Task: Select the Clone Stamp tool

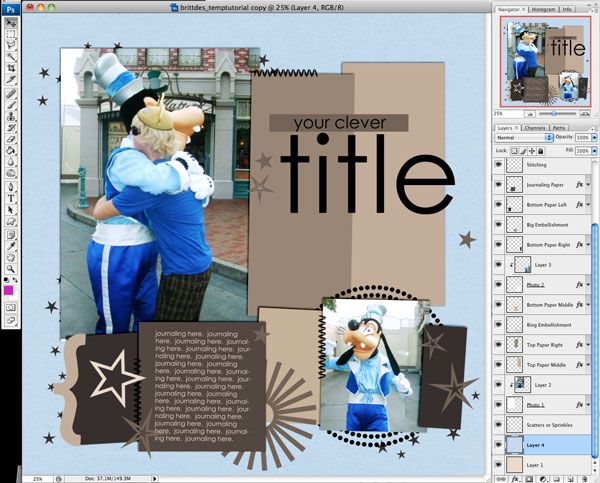Action: [11, 116]
